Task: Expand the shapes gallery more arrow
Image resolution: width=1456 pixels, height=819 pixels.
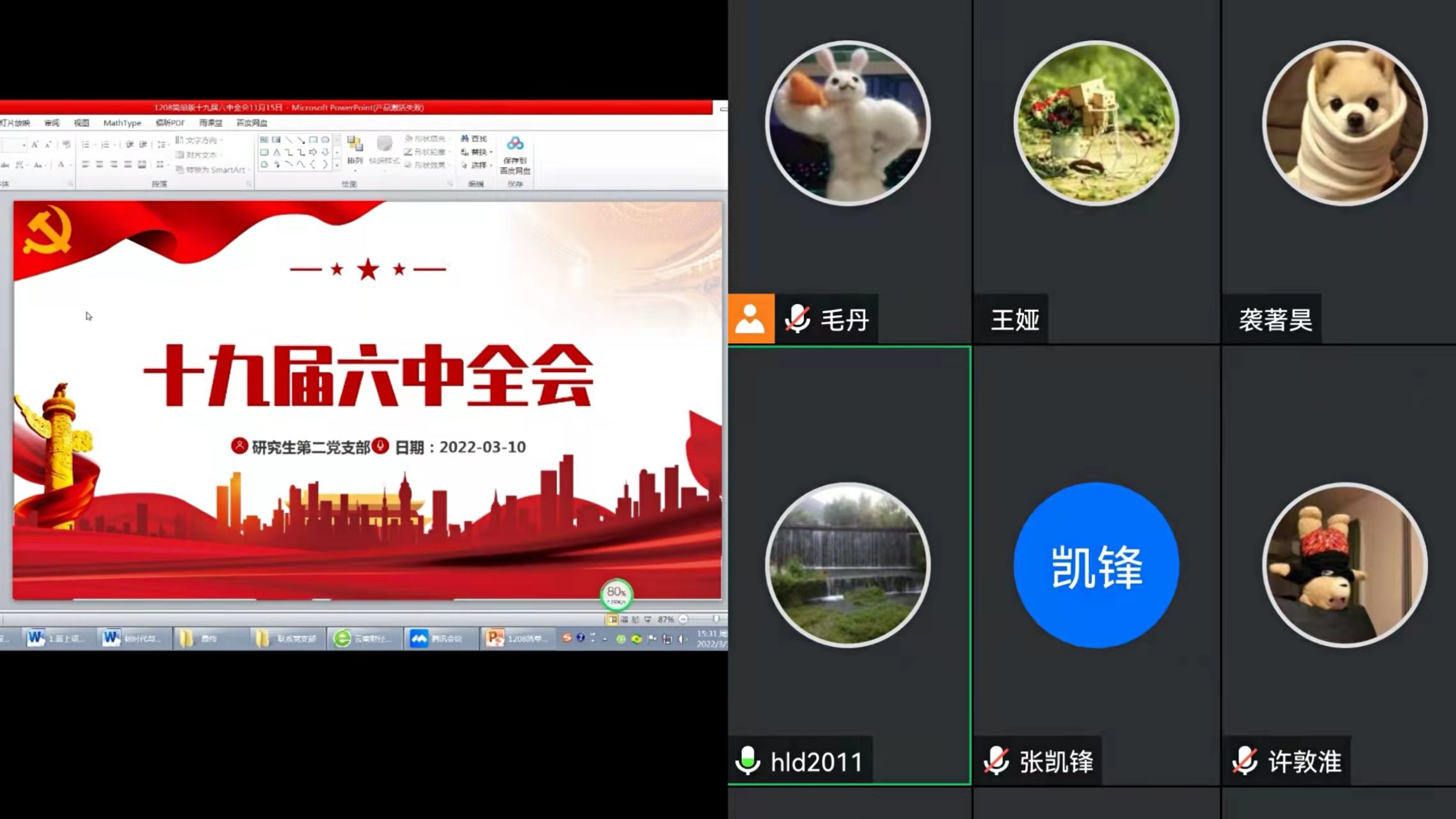Action: (x=337, y=165)
